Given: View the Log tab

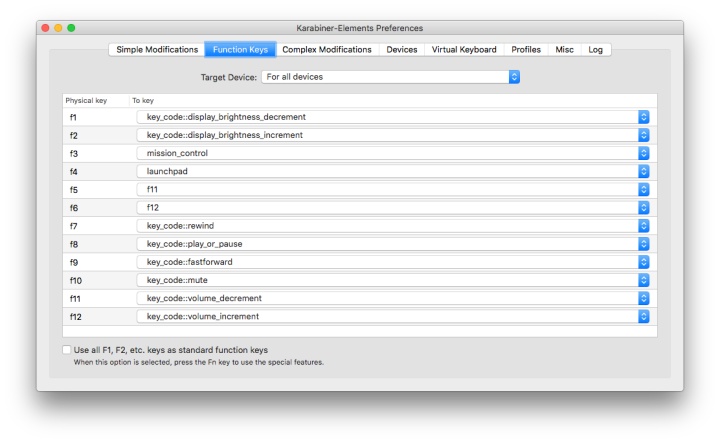Looking at the screenshot, I should (x=596, y=50).
